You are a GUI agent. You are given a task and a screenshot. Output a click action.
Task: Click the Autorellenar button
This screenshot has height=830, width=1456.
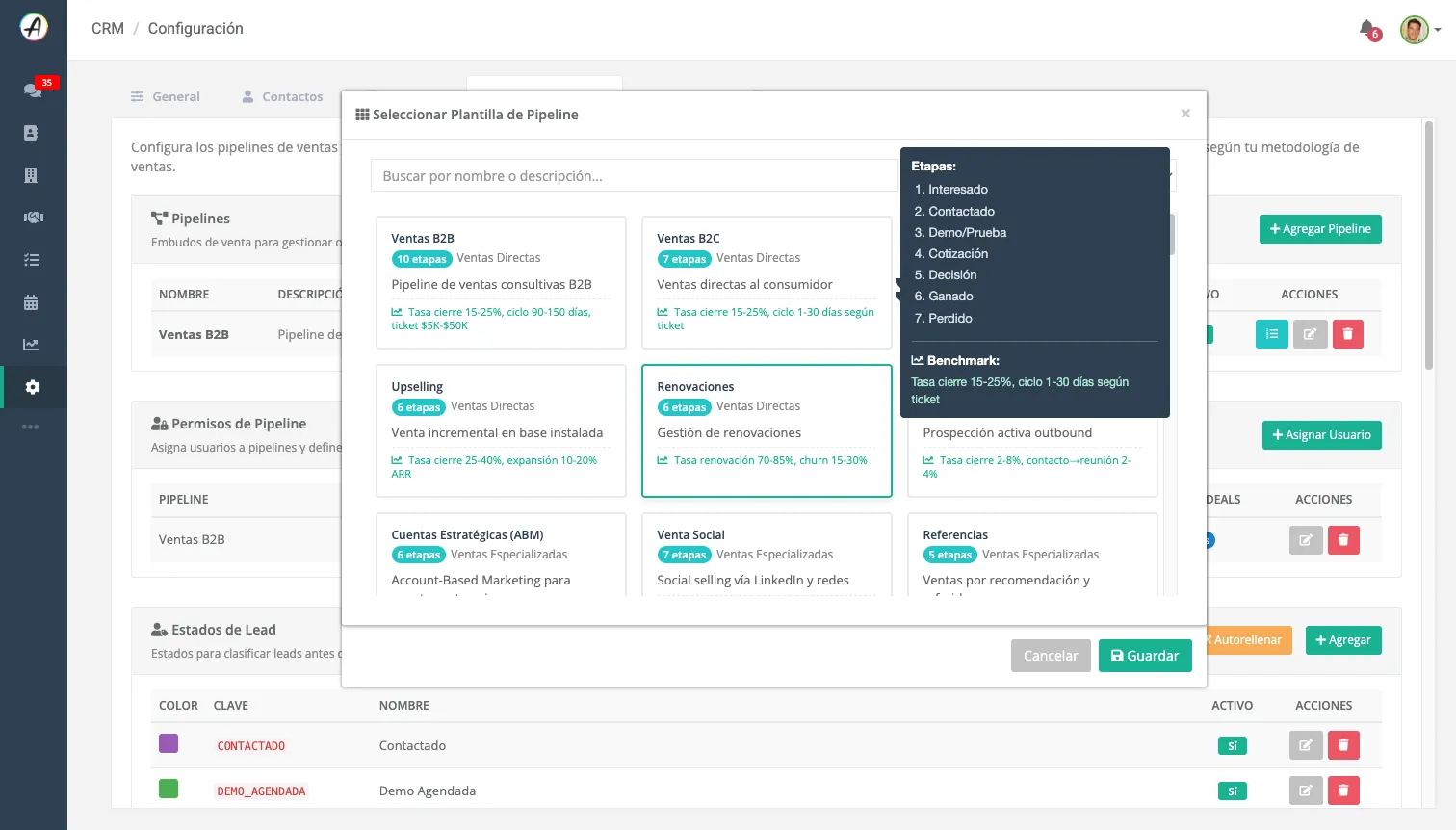click(1249, 640)
